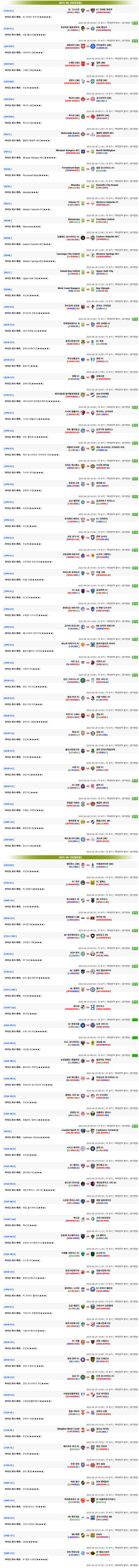Click the Fencibles United team name
Image resolution: width=139 pixels, height=1568 pixels.
(105, 219)
